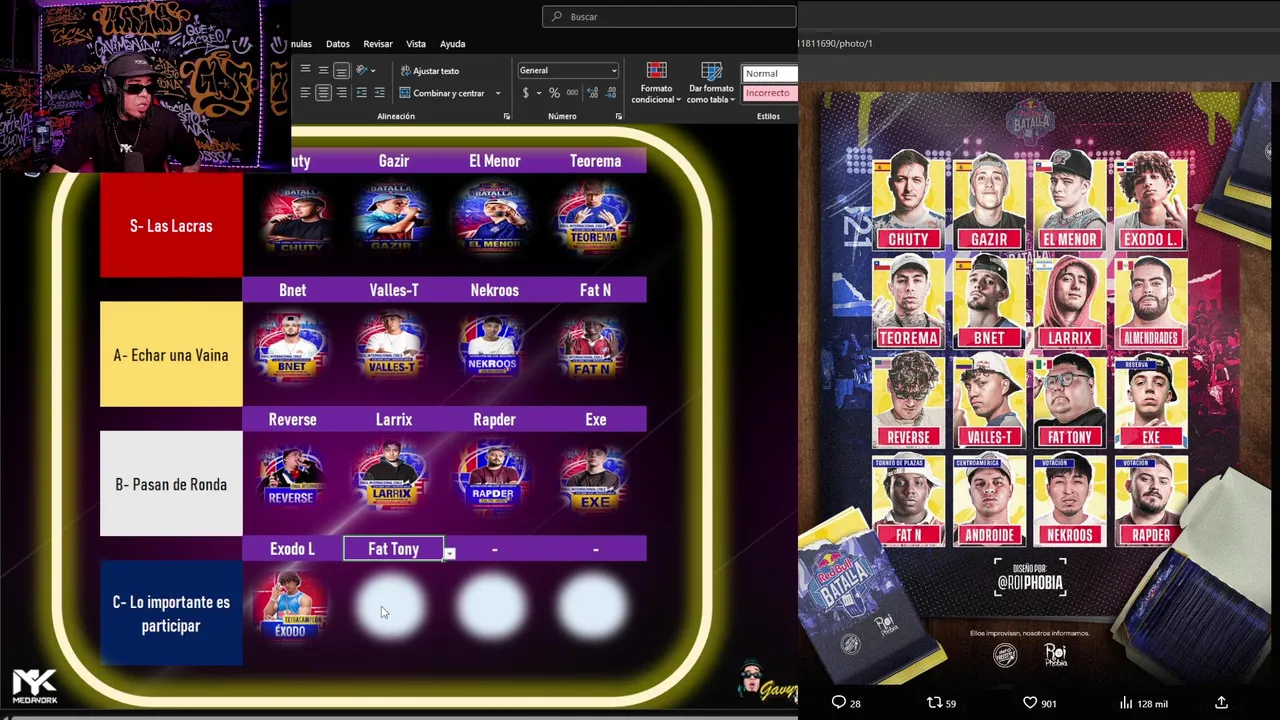The image size is (1280, 720).
Task: Open Número dialog launcher
Action: (x=618, y=116)
